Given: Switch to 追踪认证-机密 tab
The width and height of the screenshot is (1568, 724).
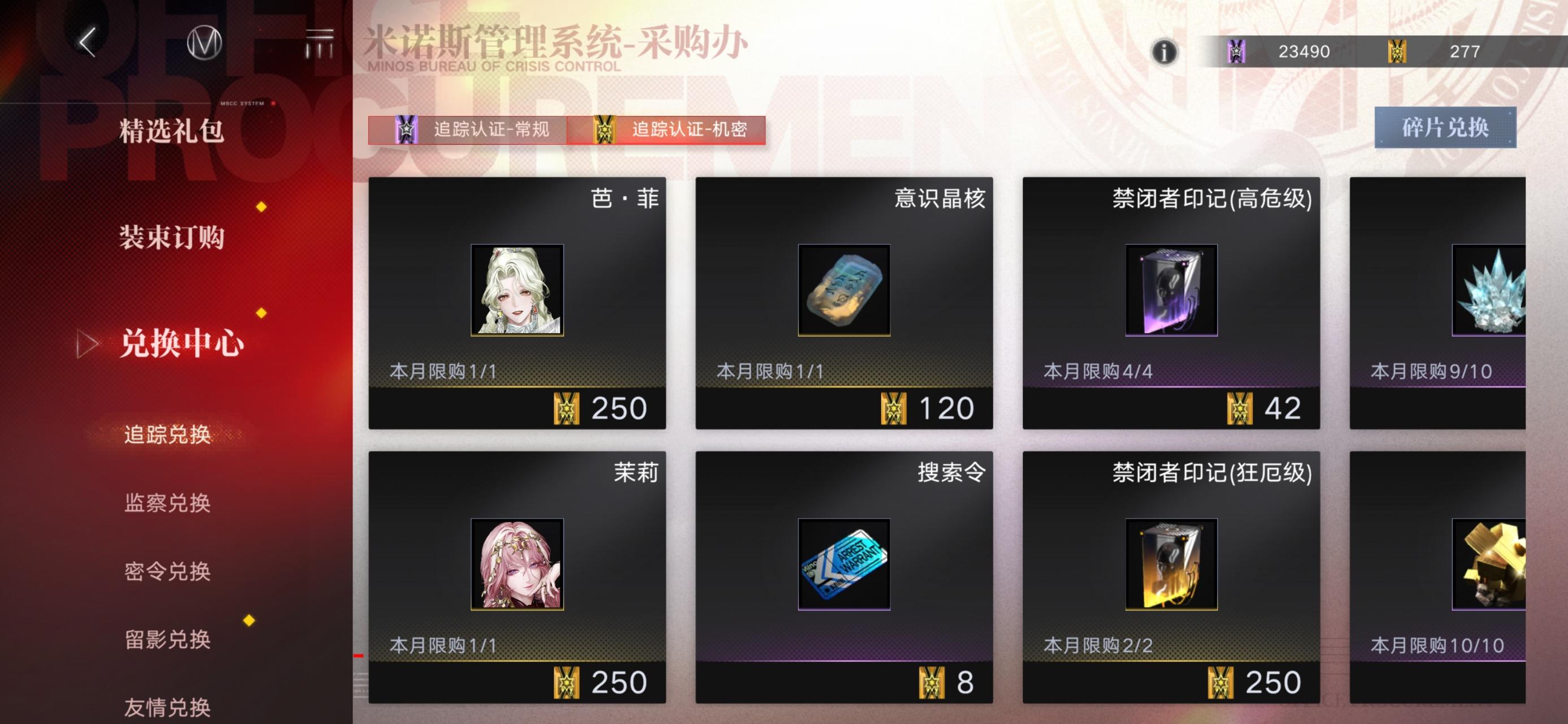Looking at the screenshot, I should click(666, 130).
